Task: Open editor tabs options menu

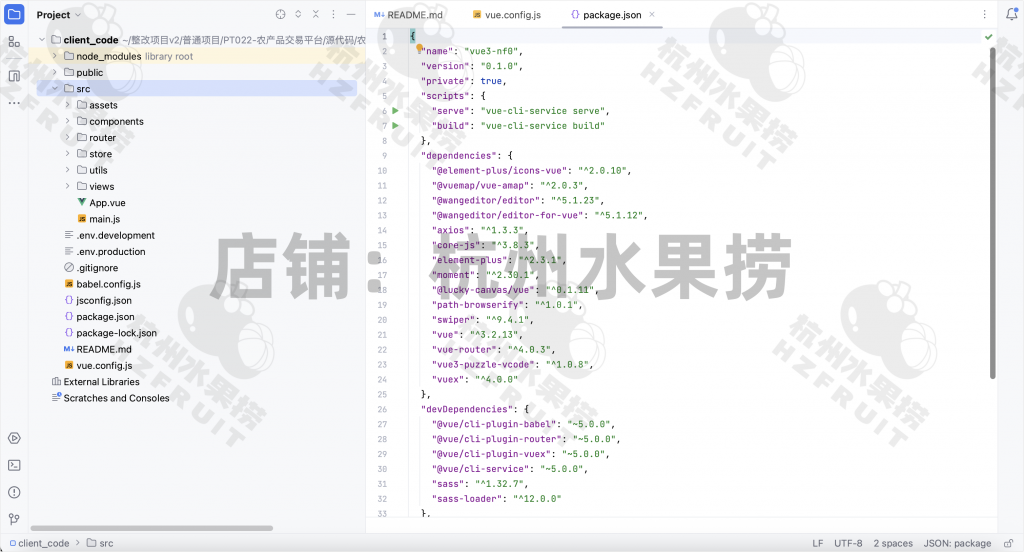Action: point(985,14)
